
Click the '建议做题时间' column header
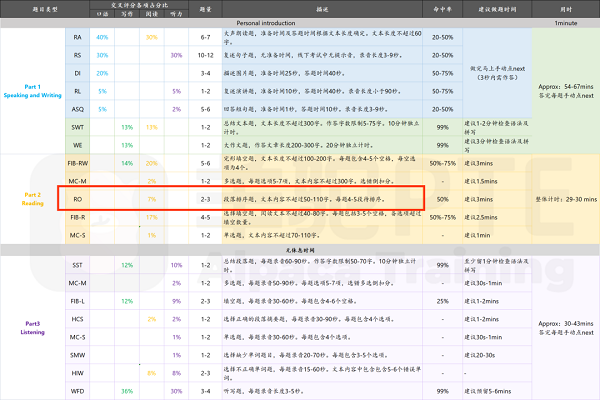497,9
